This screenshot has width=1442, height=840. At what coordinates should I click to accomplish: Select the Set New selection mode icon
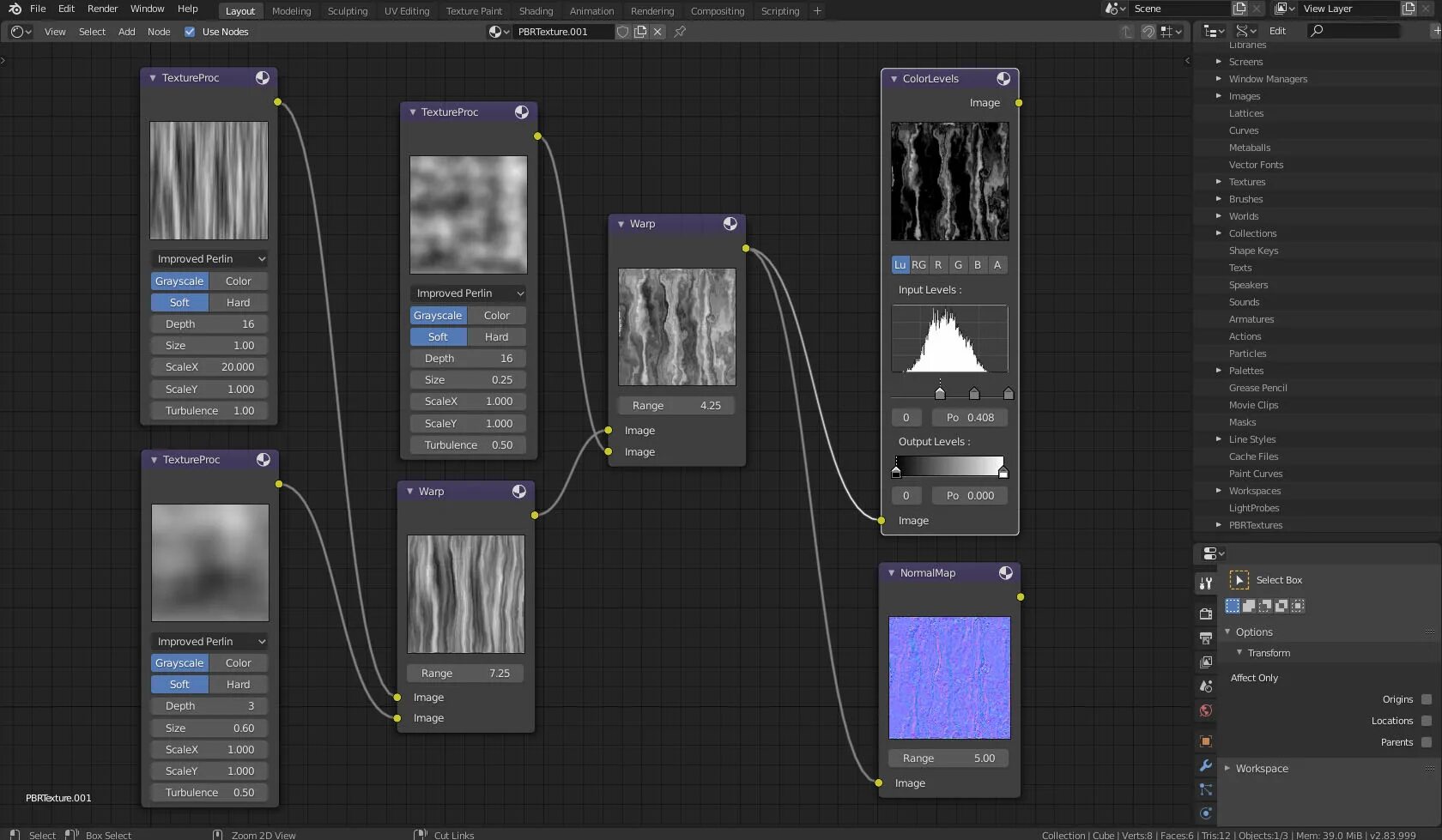pos(1233,606)
